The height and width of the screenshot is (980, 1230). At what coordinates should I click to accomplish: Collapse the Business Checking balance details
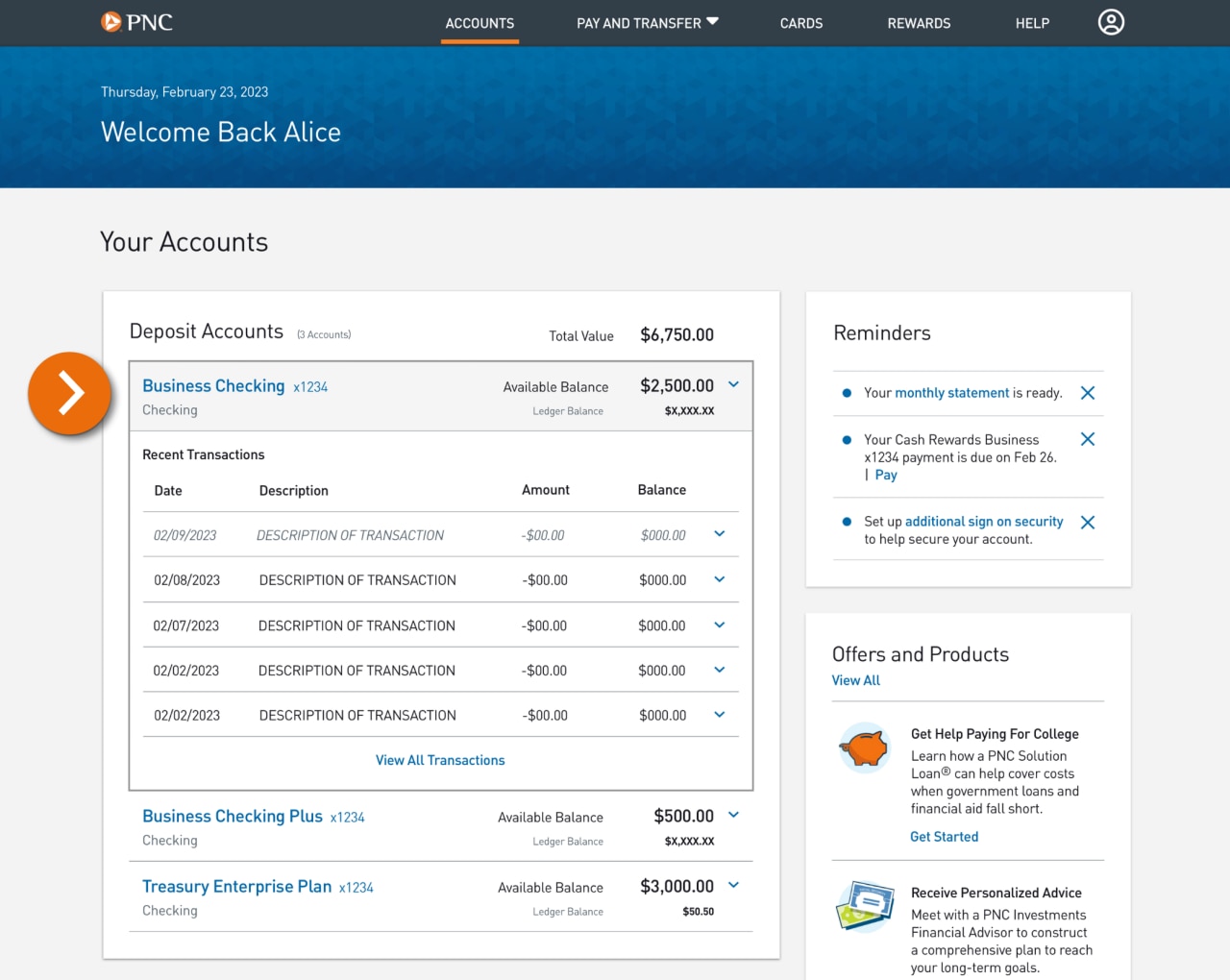[733, 384]
